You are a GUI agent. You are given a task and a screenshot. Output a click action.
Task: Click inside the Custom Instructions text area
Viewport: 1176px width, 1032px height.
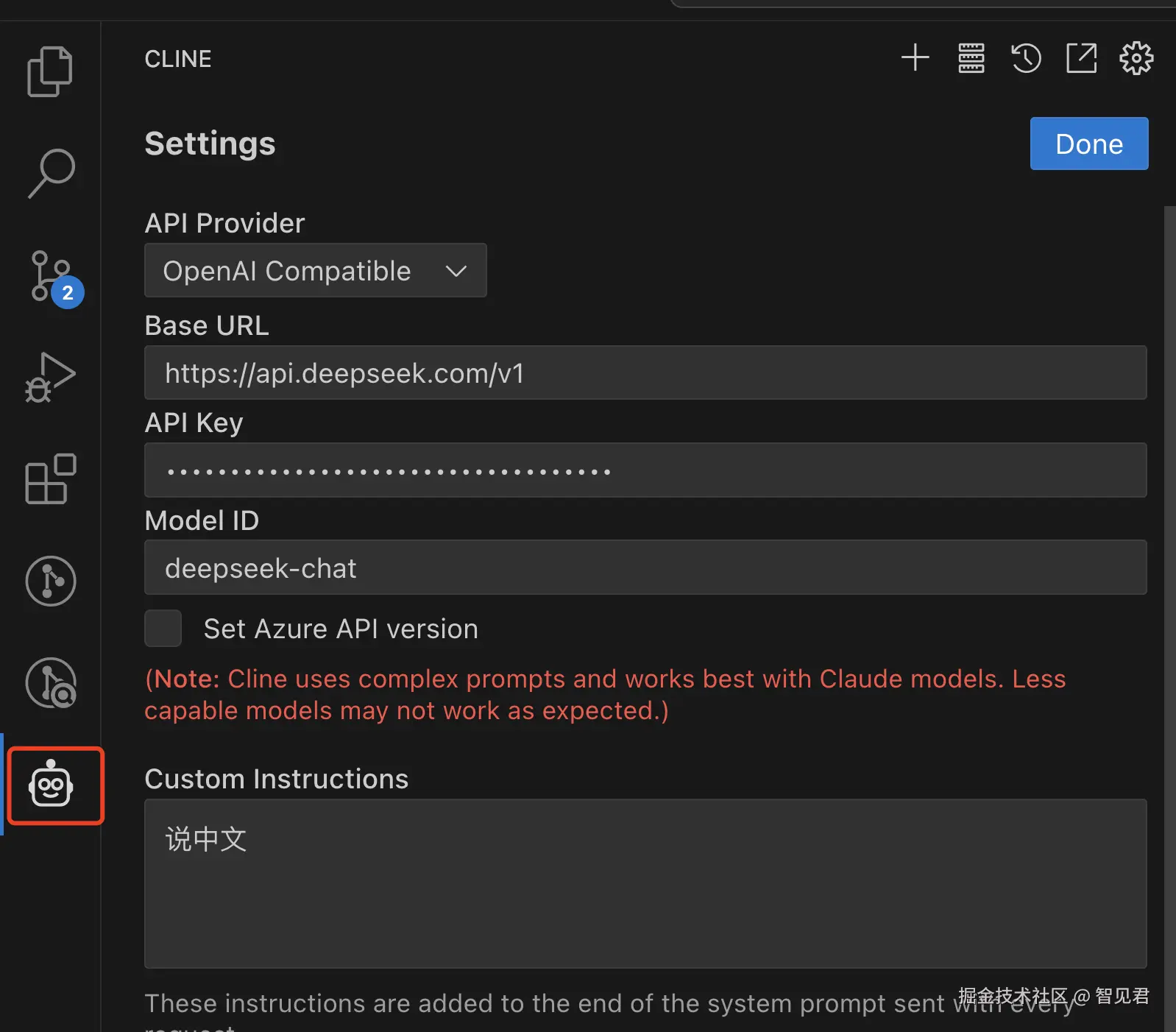[x=645, y=883]
